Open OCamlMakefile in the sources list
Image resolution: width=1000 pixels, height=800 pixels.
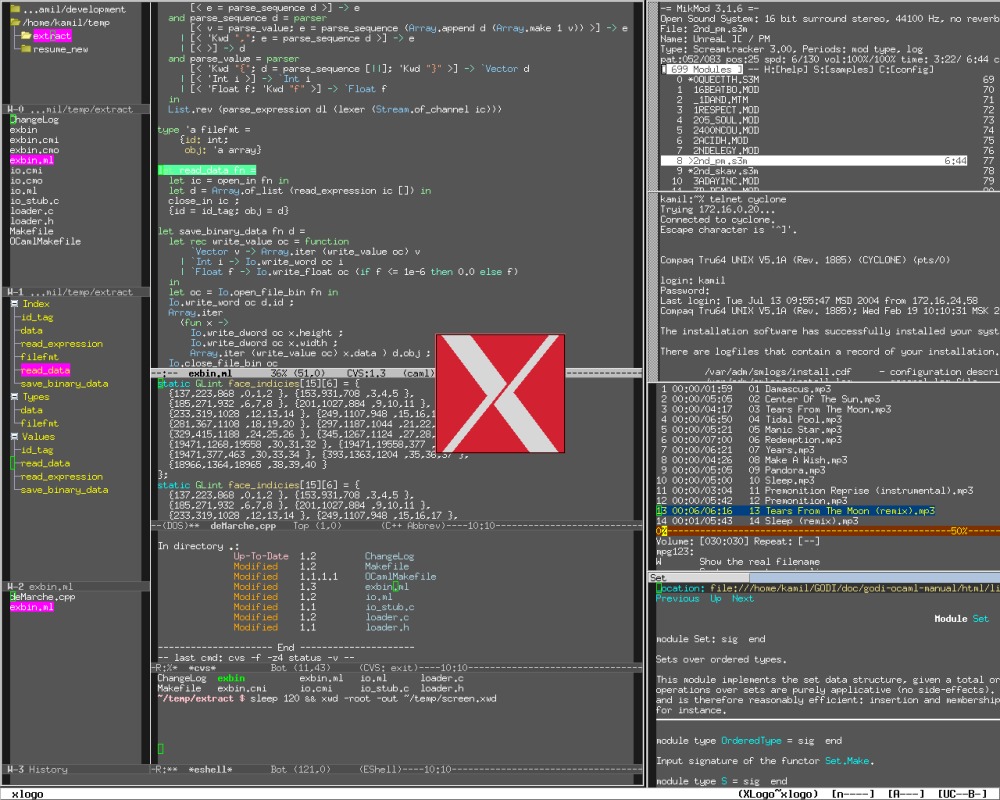click(45, 241)
